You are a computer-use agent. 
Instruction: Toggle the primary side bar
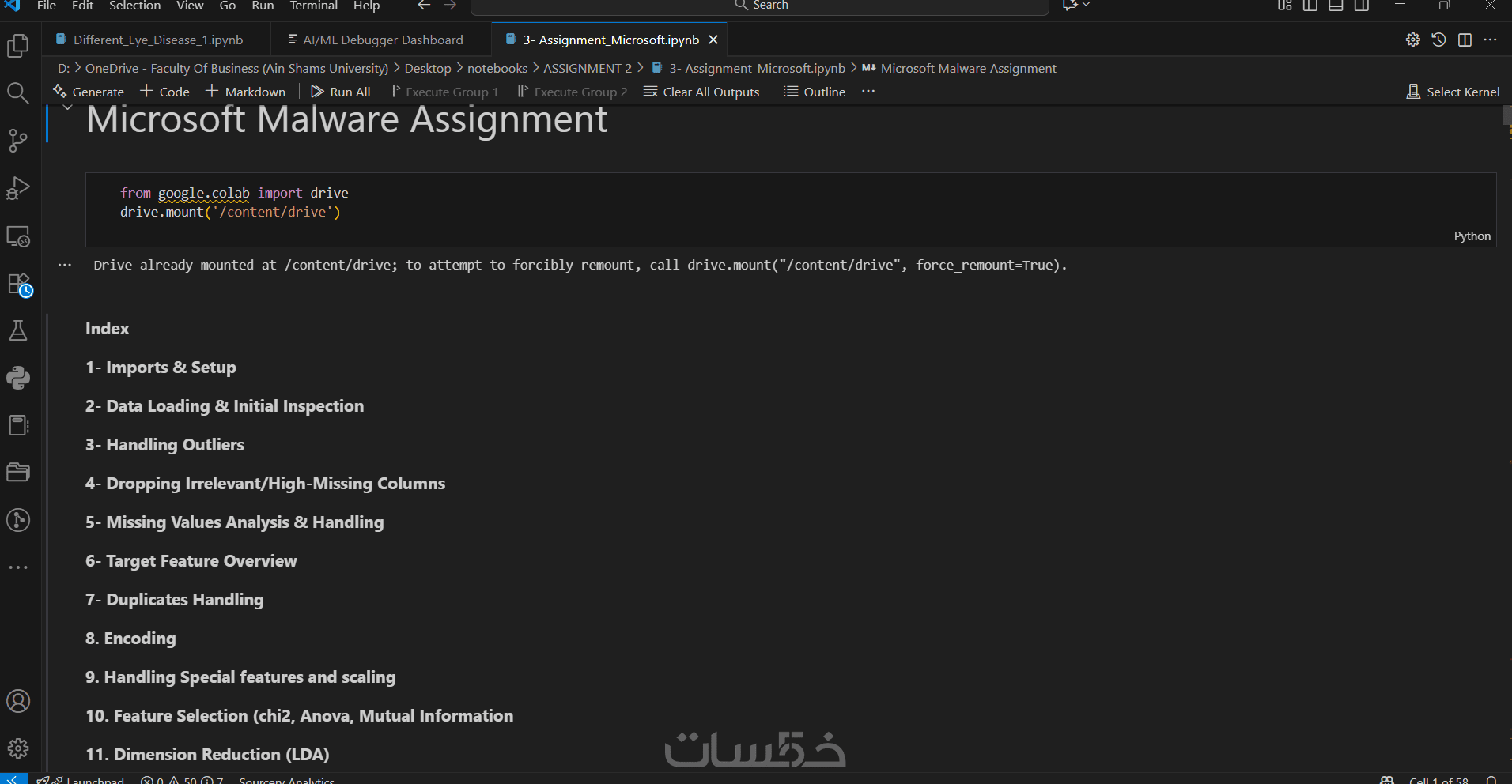pyautogui.click(x=1310, y=6)
